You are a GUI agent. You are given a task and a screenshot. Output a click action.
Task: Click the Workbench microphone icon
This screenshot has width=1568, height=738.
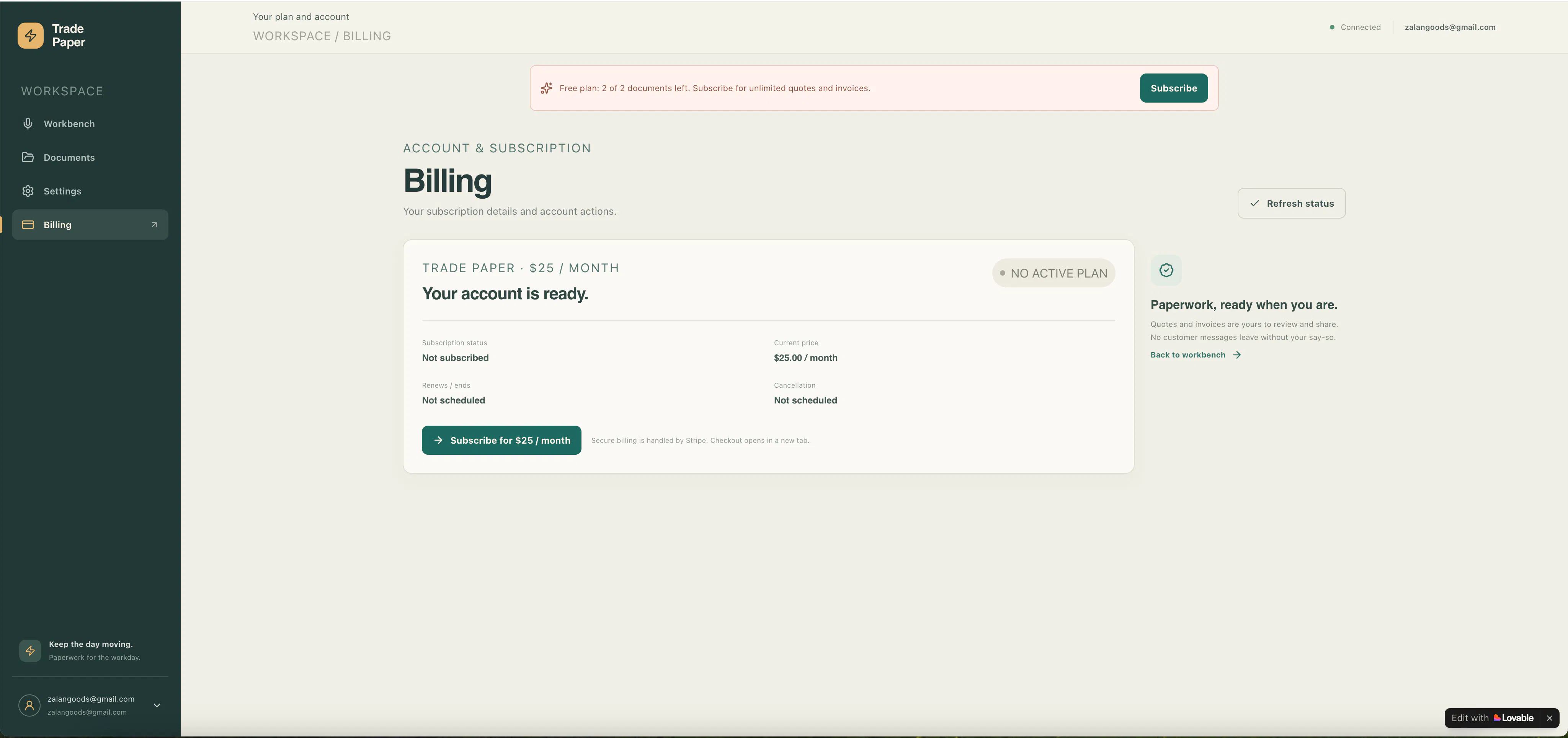(28, 124)
